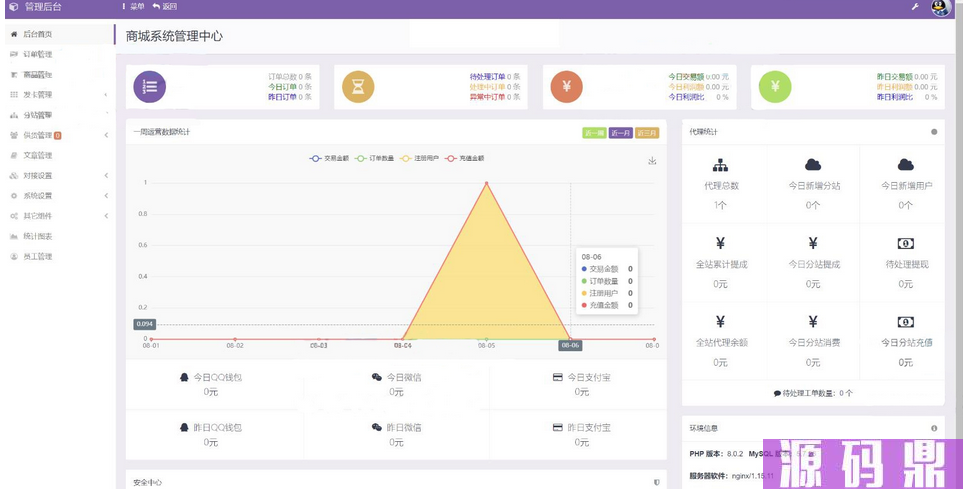Click the yellow hourglass circle icon
Viewport: 963px width, 489px height.
pos(358,87)
